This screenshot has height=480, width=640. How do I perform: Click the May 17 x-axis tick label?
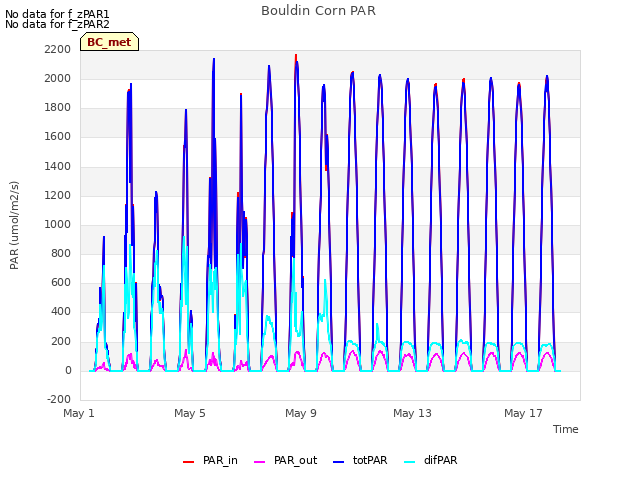coord(523,413)
